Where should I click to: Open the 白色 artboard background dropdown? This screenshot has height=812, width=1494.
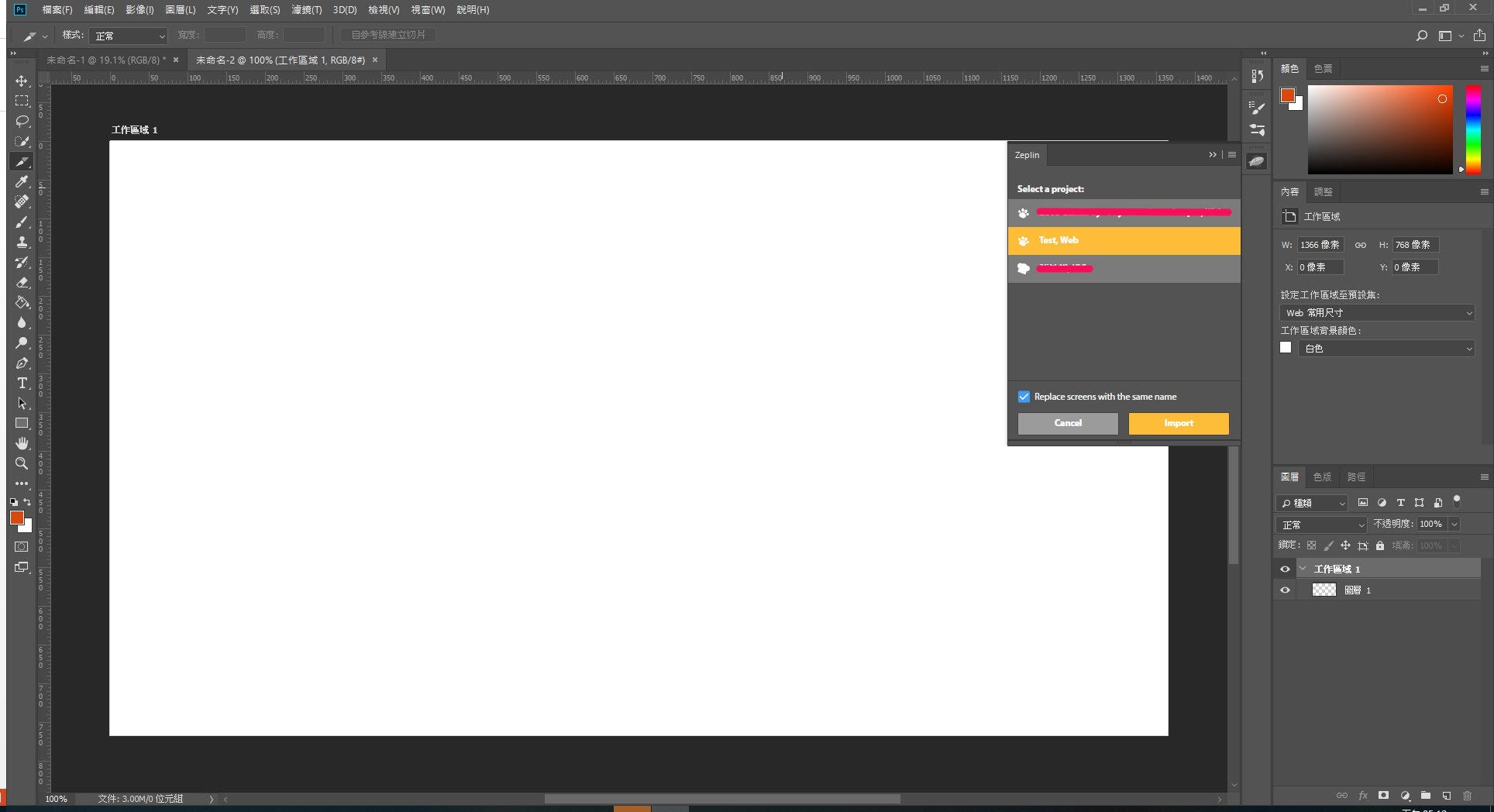pos(1387,349)
